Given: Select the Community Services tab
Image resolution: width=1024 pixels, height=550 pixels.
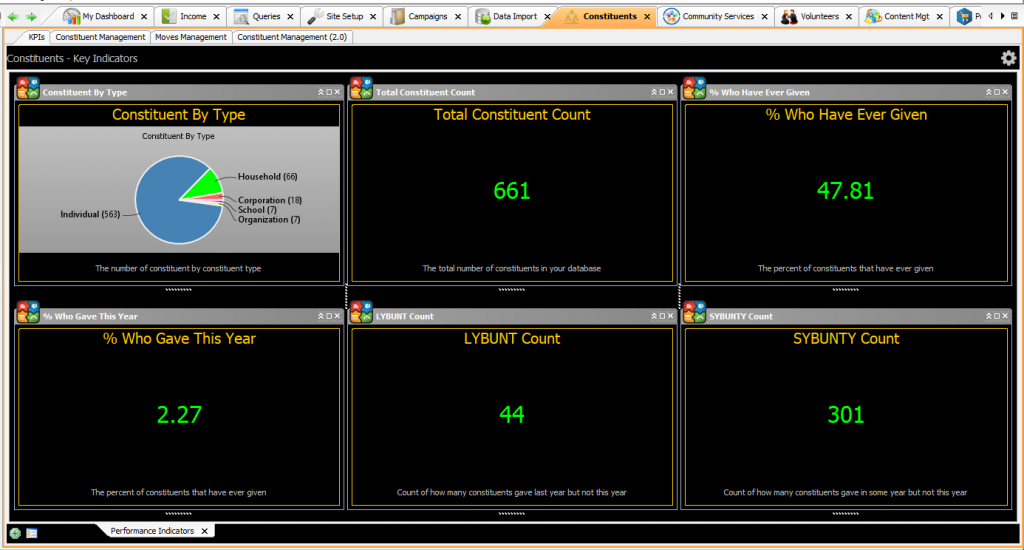Looking at the screenshot, I should tap(718, 16).
